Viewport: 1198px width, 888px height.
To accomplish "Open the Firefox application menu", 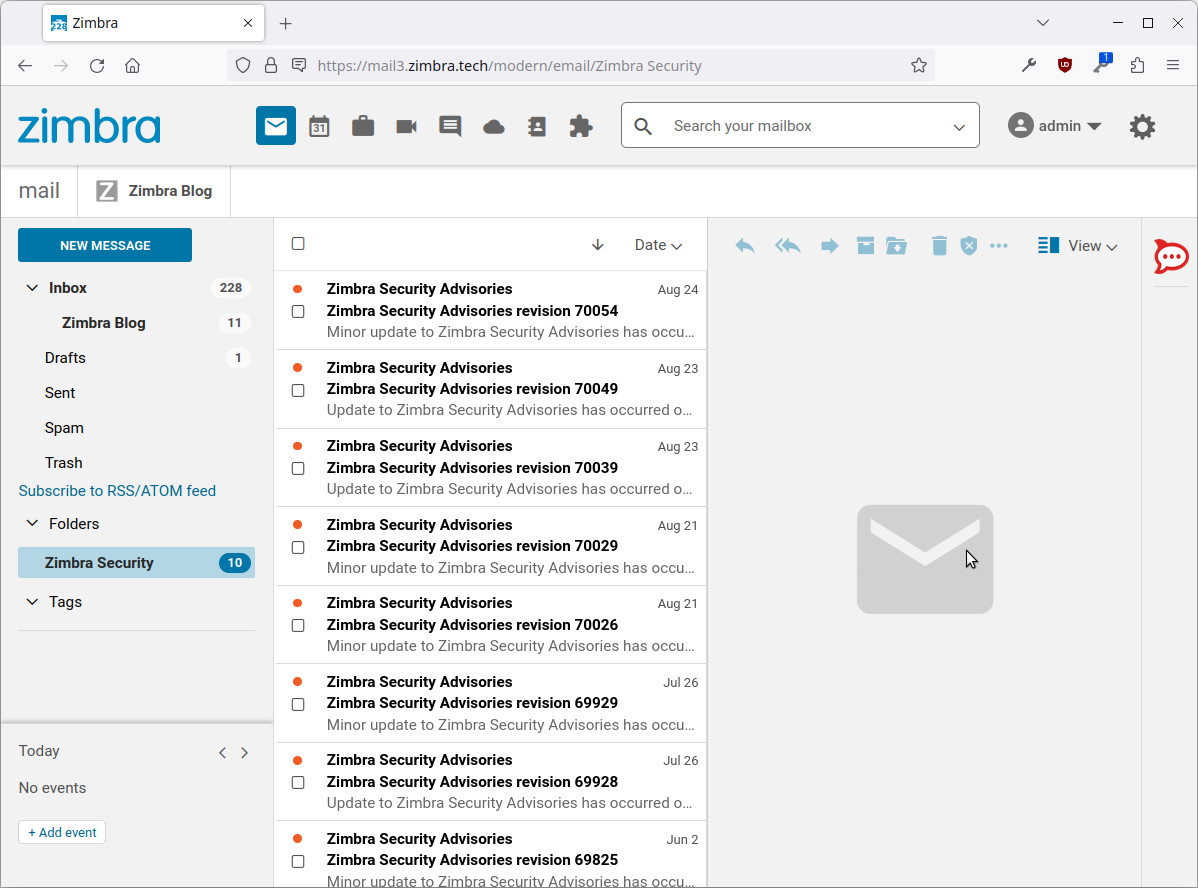I will 1173,66.
